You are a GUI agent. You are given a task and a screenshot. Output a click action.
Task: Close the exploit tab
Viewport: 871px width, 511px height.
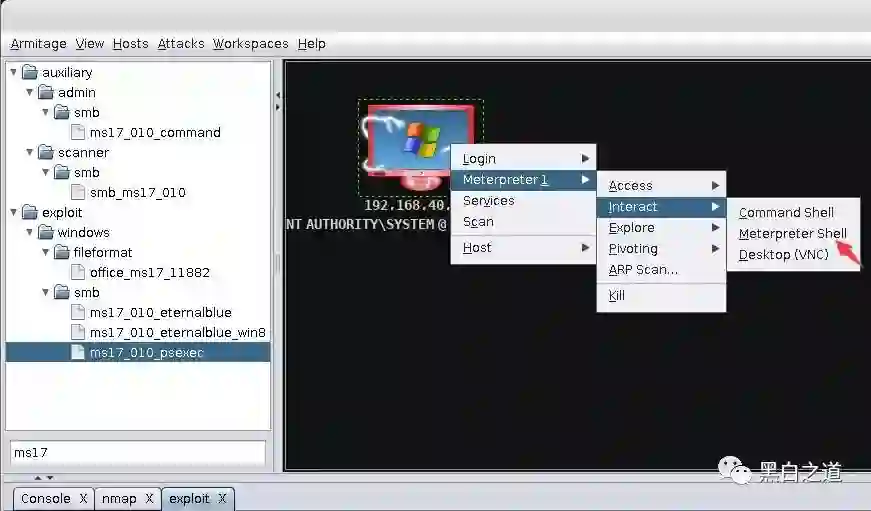pos(222,499)
